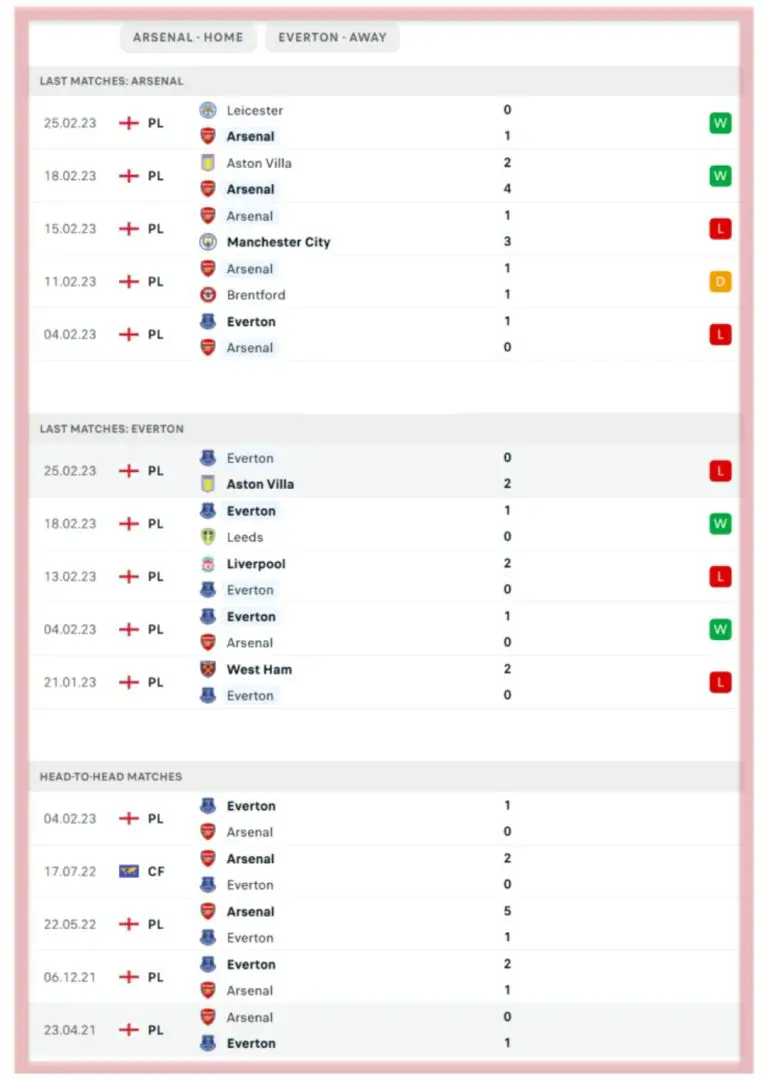Image resolution: width=765 pixels, height=1080 pixels.
Task: Open the match dated 22.05.22
Action: 70,925
